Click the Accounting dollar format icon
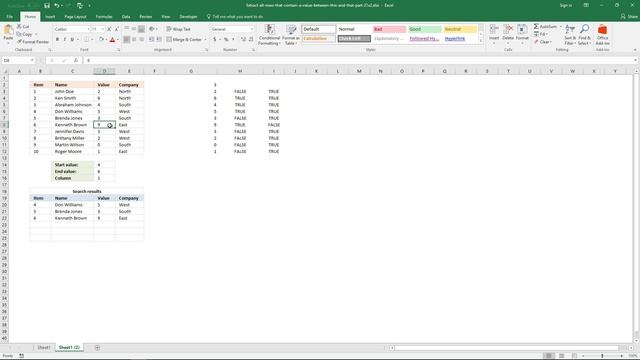640x360 pixels. (215, 40)
